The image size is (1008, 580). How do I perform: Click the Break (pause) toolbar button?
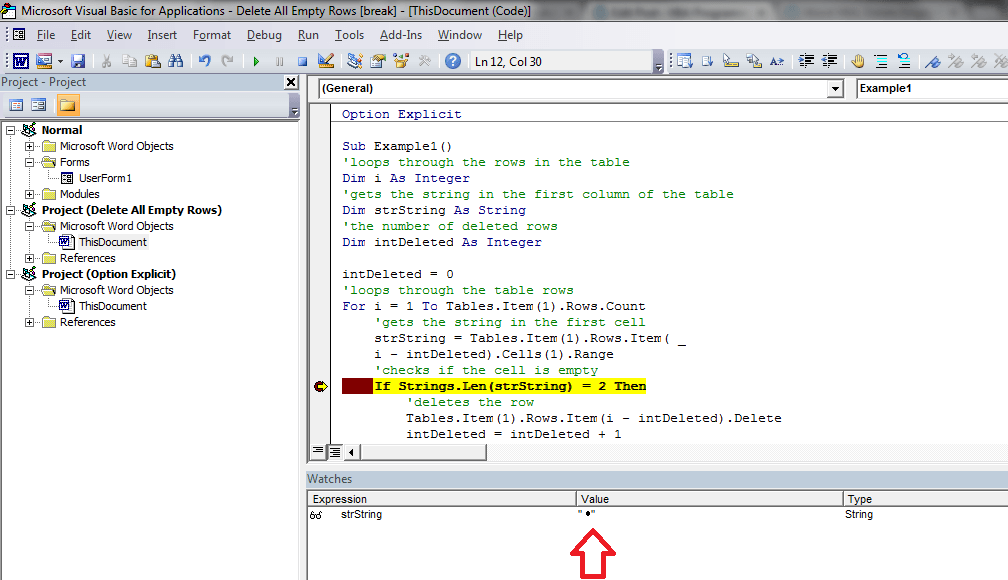coord(279,61)
